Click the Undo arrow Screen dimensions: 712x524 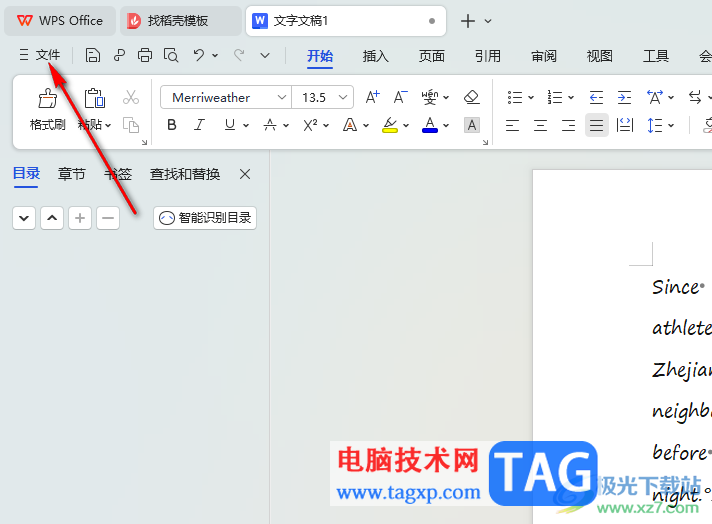[x=198, y=55]
